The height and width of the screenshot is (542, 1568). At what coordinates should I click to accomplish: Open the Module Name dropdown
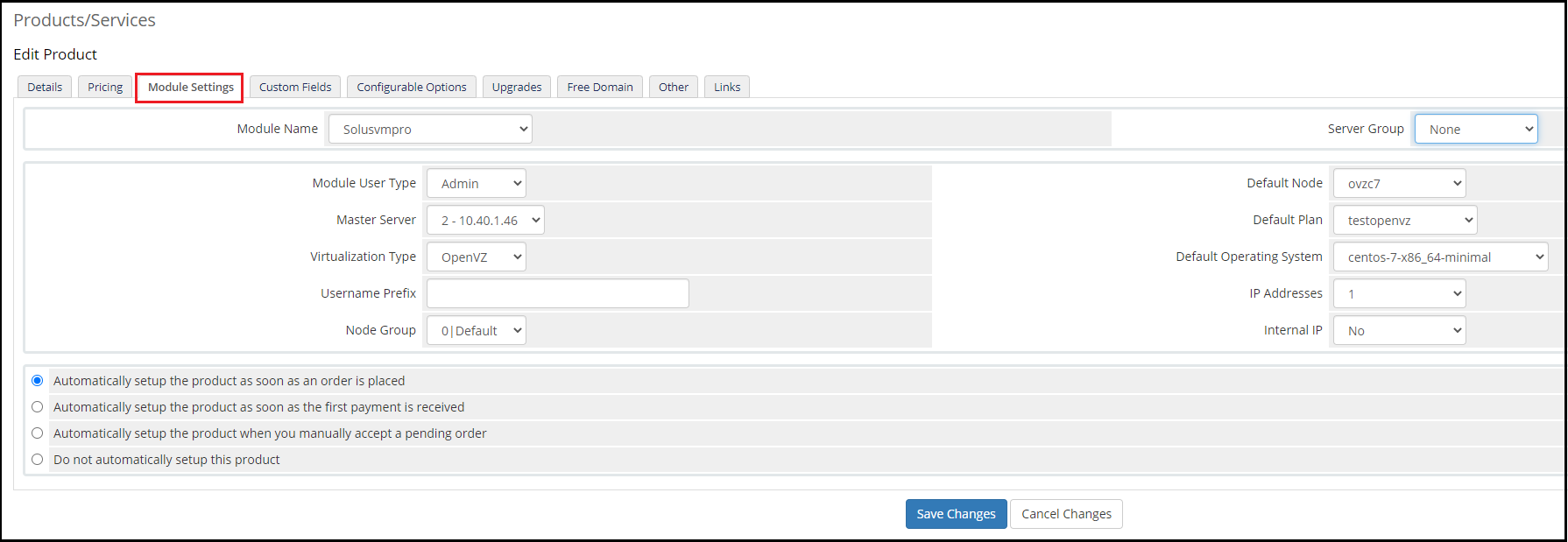pos(430,130)
